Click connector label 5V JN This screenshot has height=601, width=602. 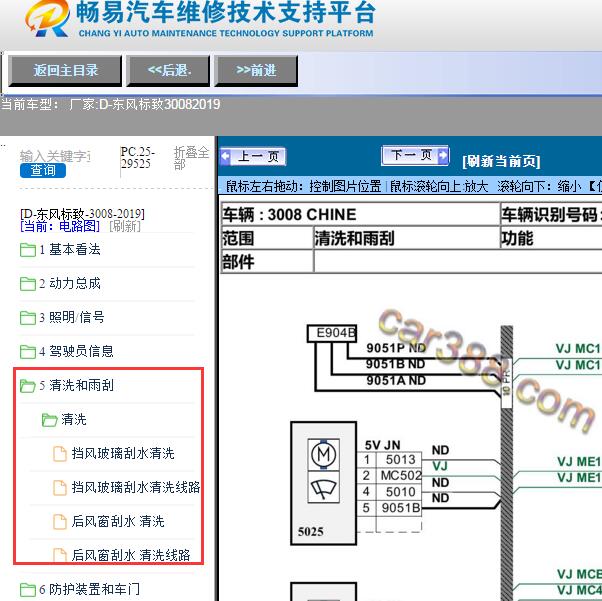pos(382,445)
